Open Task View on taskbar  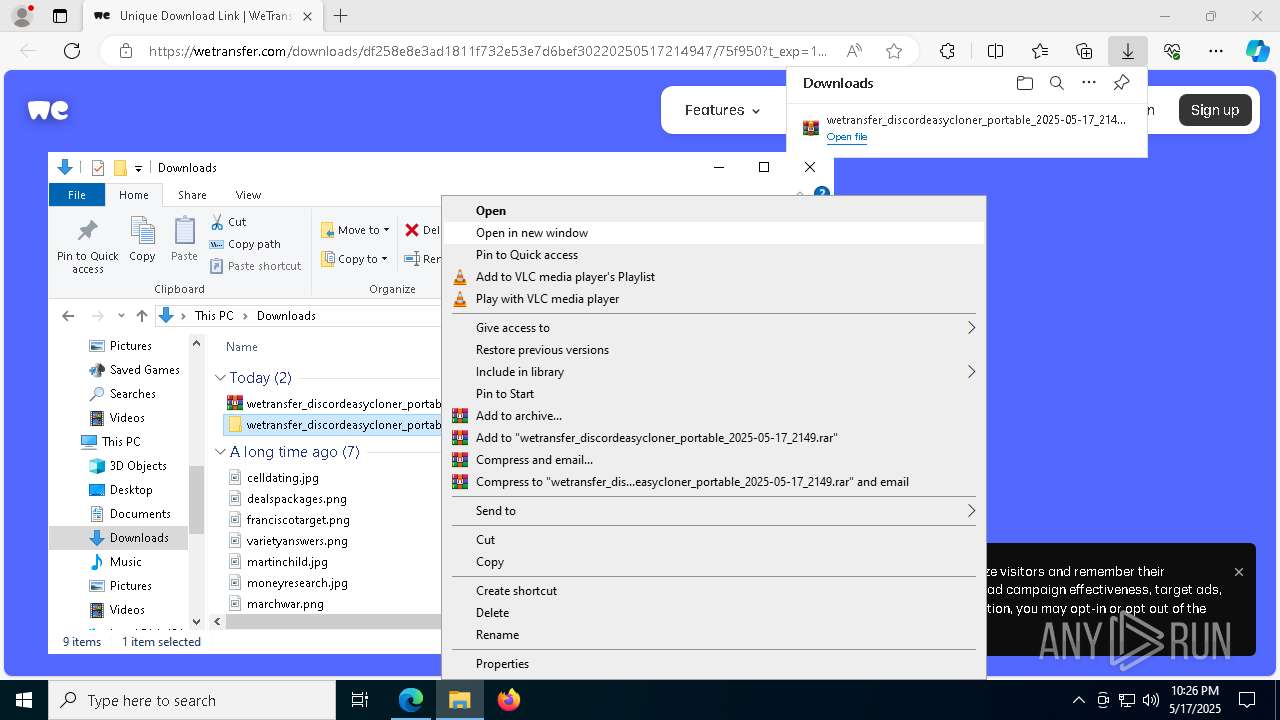pos(360,700)
